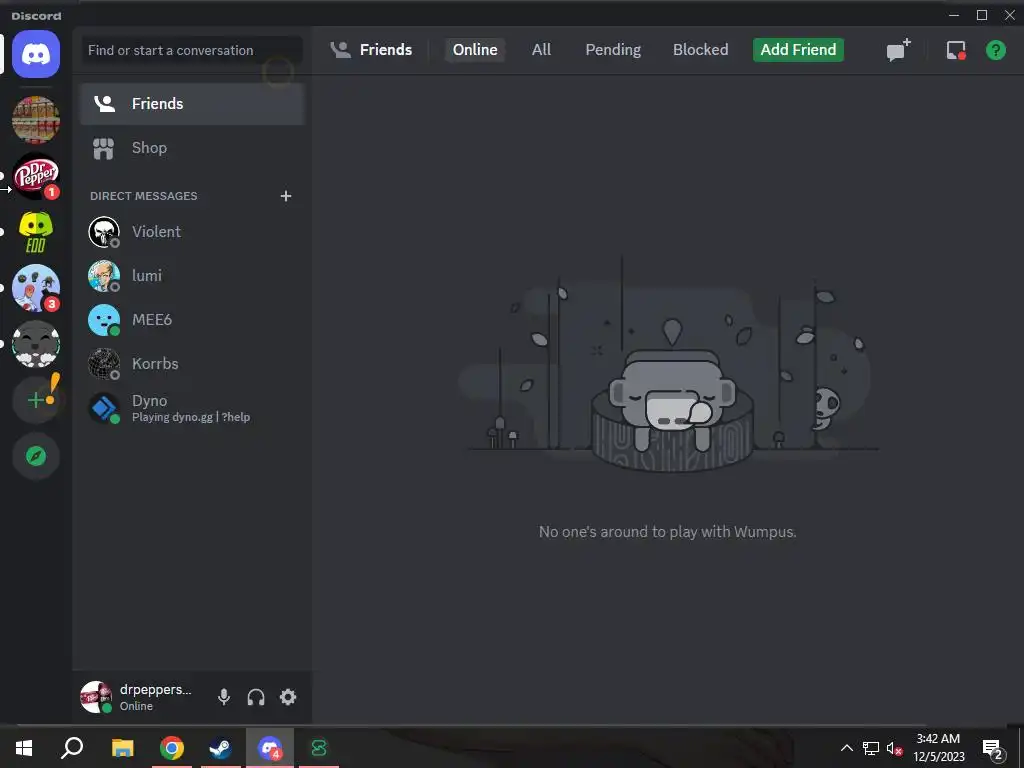Open the grocery shelf server icon
The image size is (1024, 768).
click(36, 120)
